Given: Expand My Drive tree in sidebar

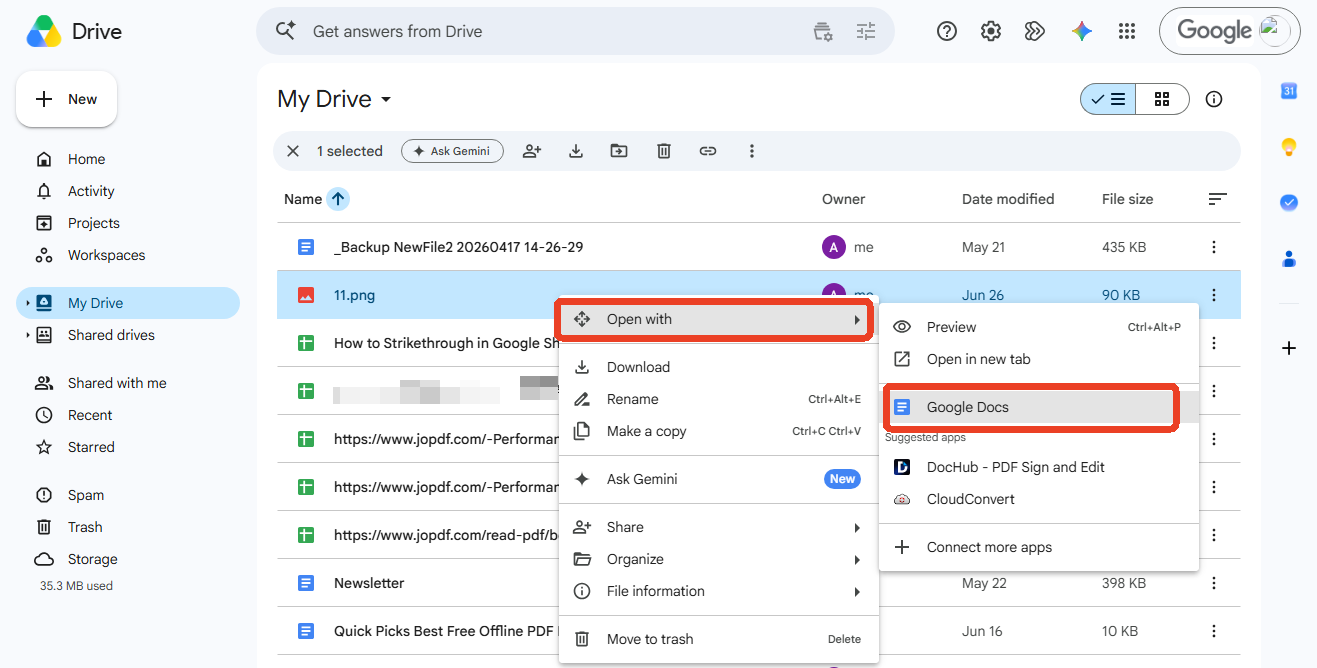Looking at the screenshot, I should pos(28,303).
